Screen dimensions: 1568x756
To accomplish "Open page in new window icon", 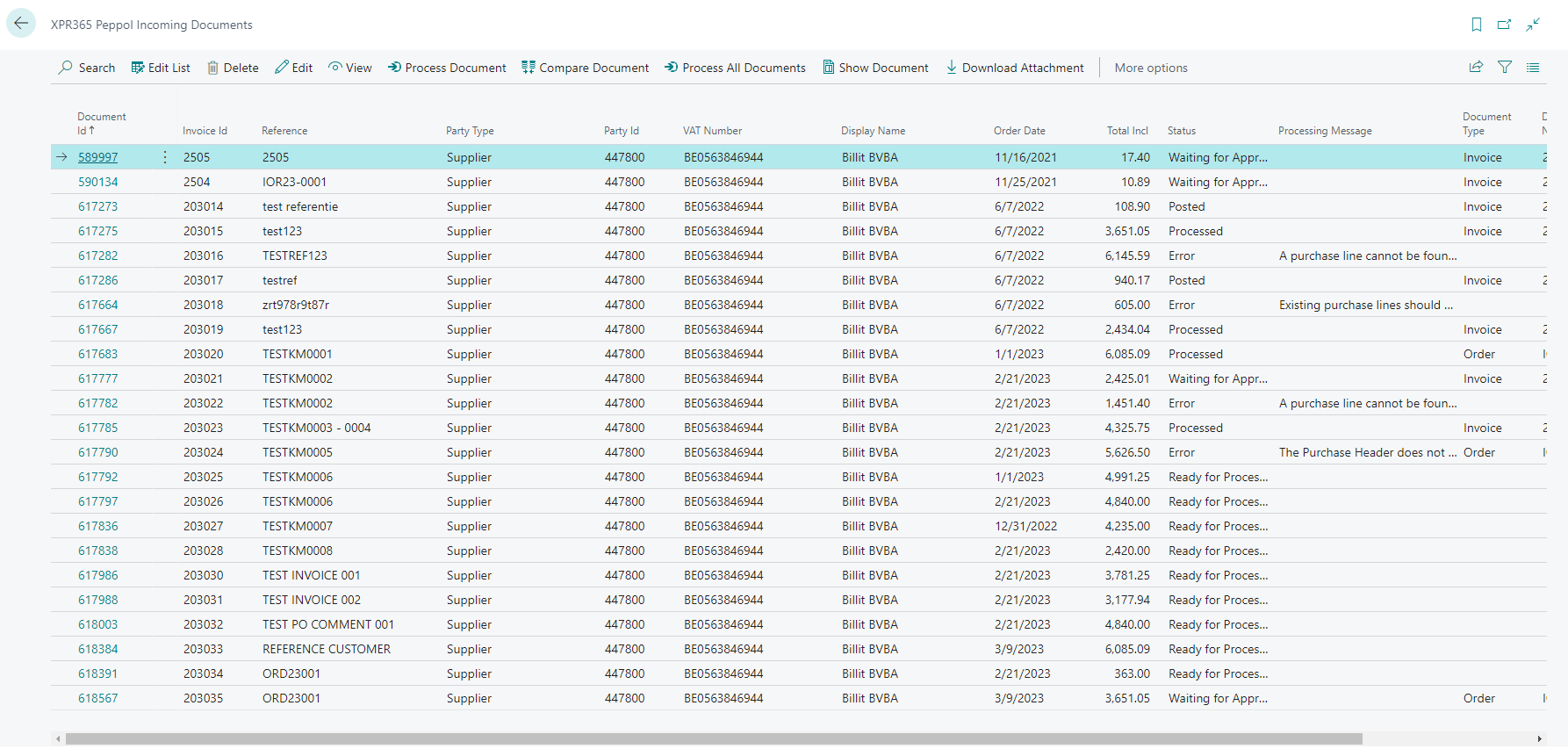I will [x=1505, y=25].
